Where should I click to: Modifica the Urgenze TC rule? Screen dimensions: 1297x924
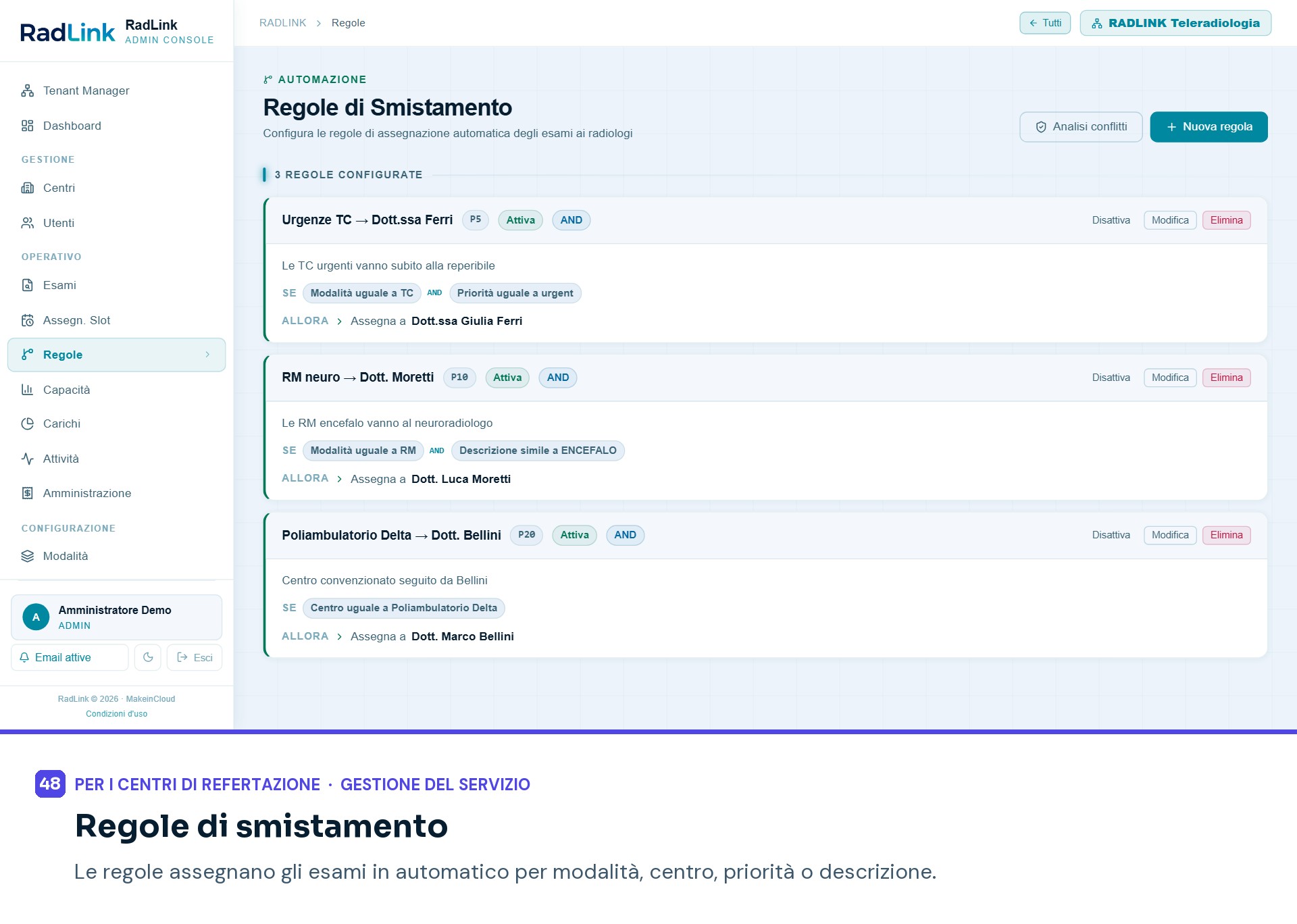(1170, 220)
